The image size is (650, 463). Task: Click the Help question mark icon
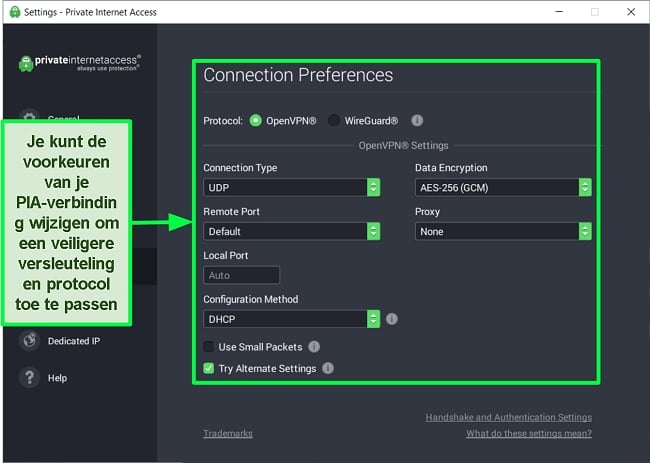tap(29, 378)
